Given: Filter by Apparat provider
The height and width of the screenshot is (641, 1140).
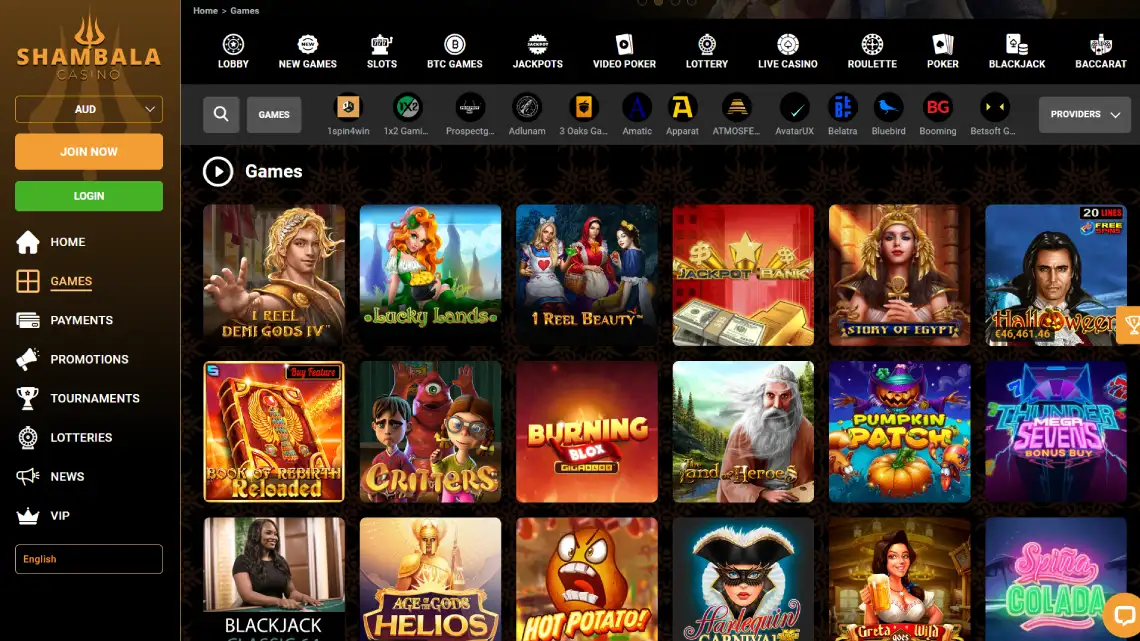Looking at the screenshot, I should pos(682,115).
